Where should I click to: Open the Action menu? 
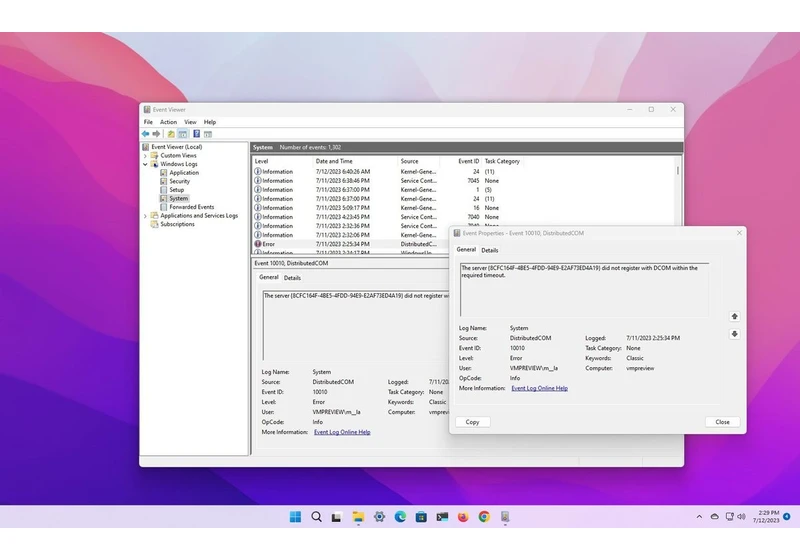(168, 122)
